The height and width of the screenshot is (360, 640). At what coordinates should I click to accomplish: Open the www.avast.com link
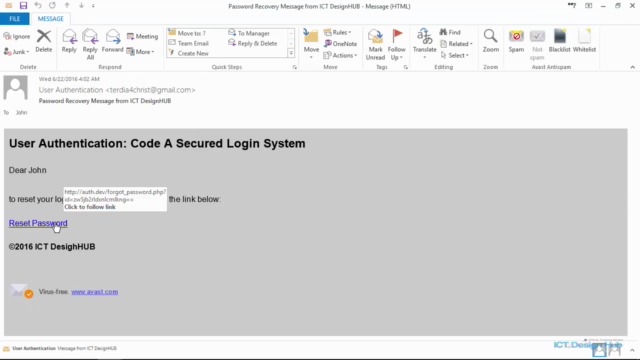pos(94,292)
